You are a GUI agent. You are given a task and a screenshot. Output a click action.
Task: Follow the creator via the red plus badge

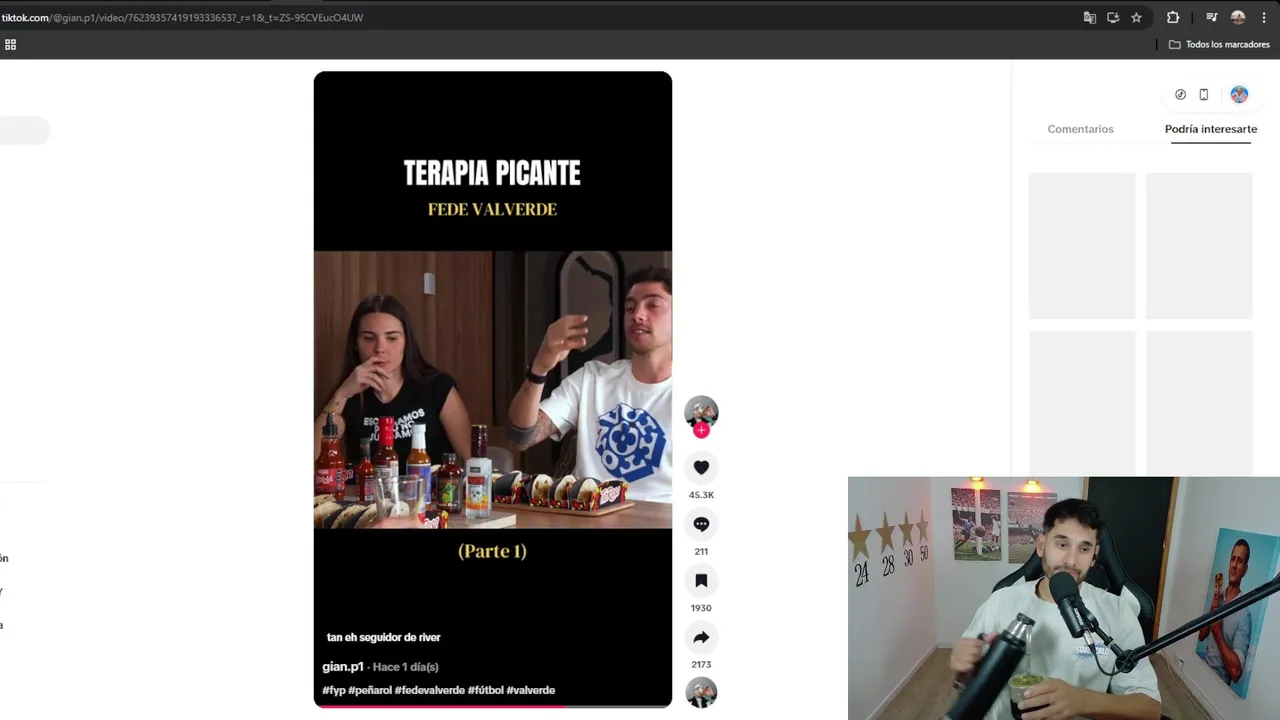[701, 430]
